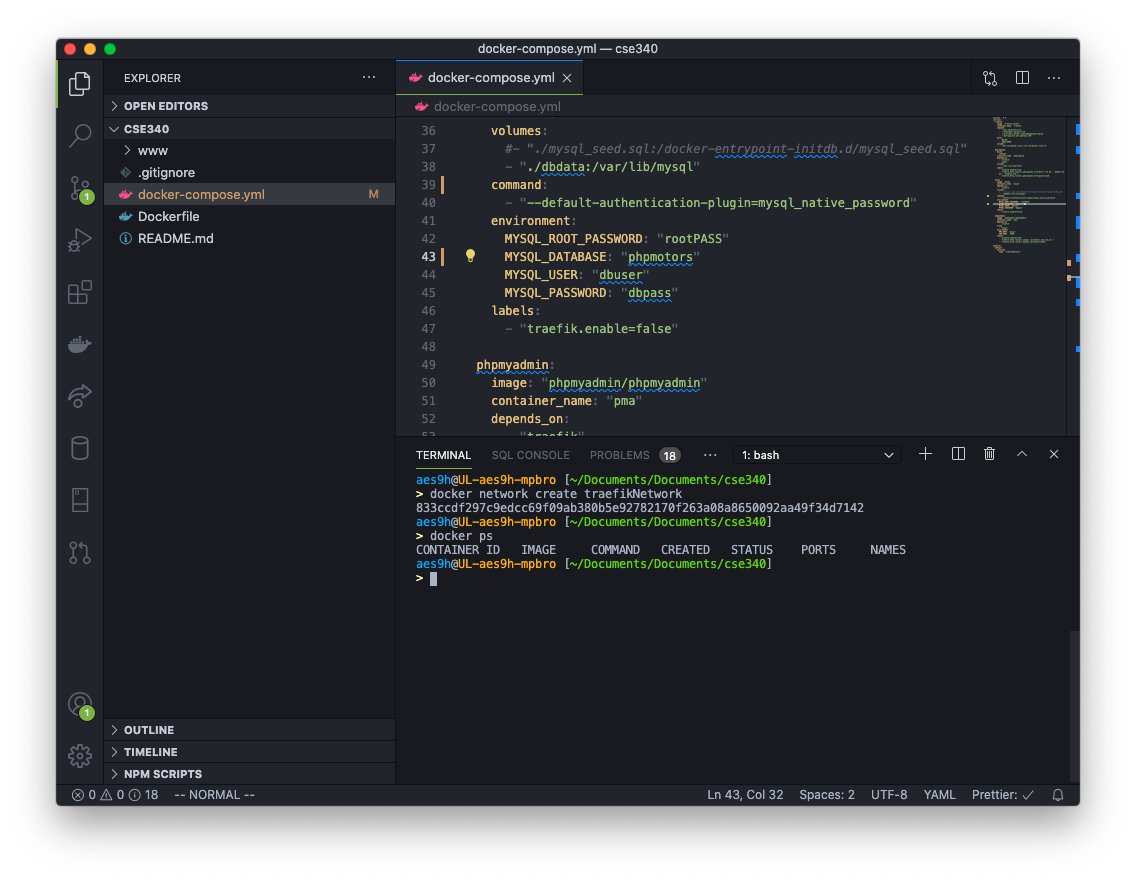Open the Docker extension panel
Viewport: 1136px width, 880px height.
point(80,344)
